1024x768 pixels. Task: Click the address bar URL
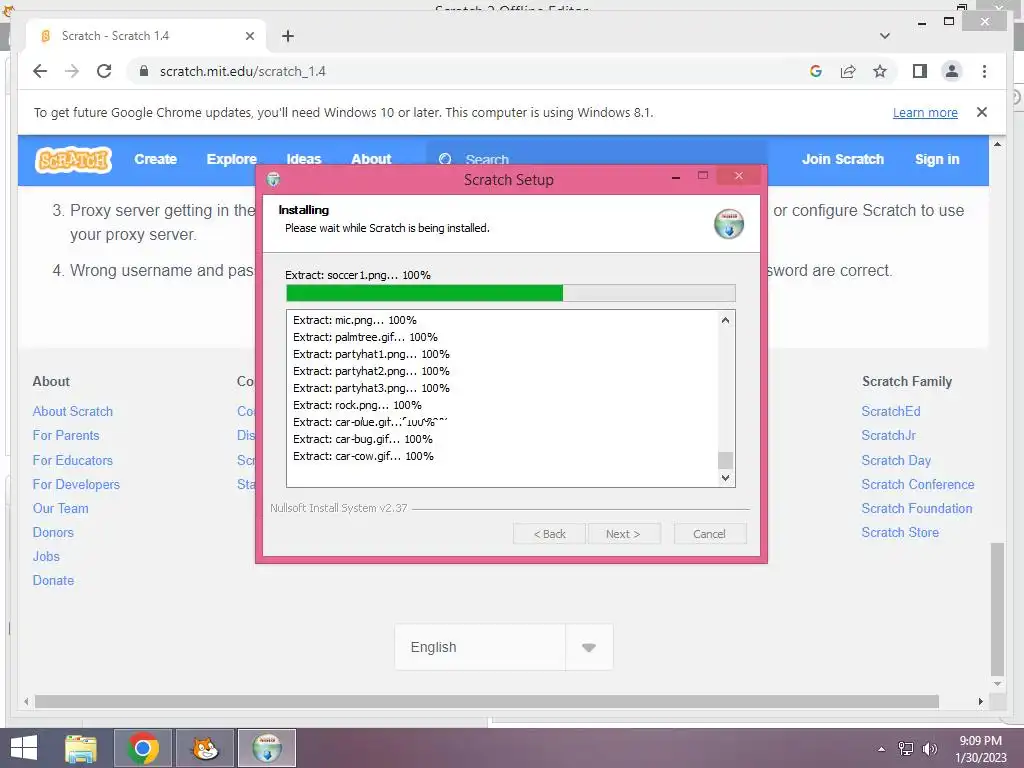[242, 71]
